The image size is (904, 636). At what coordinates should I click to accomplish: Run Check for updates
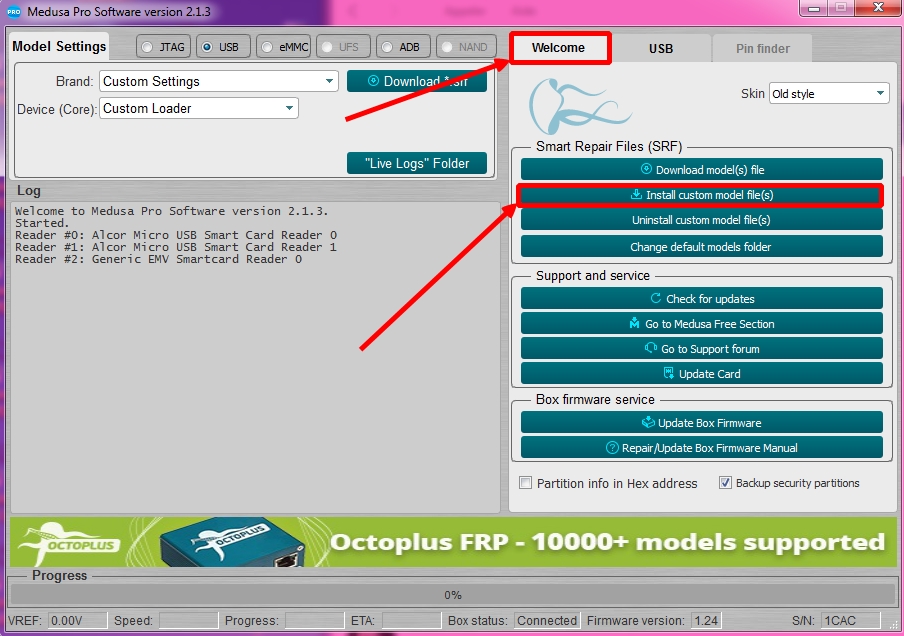click(x=701, y=299)
